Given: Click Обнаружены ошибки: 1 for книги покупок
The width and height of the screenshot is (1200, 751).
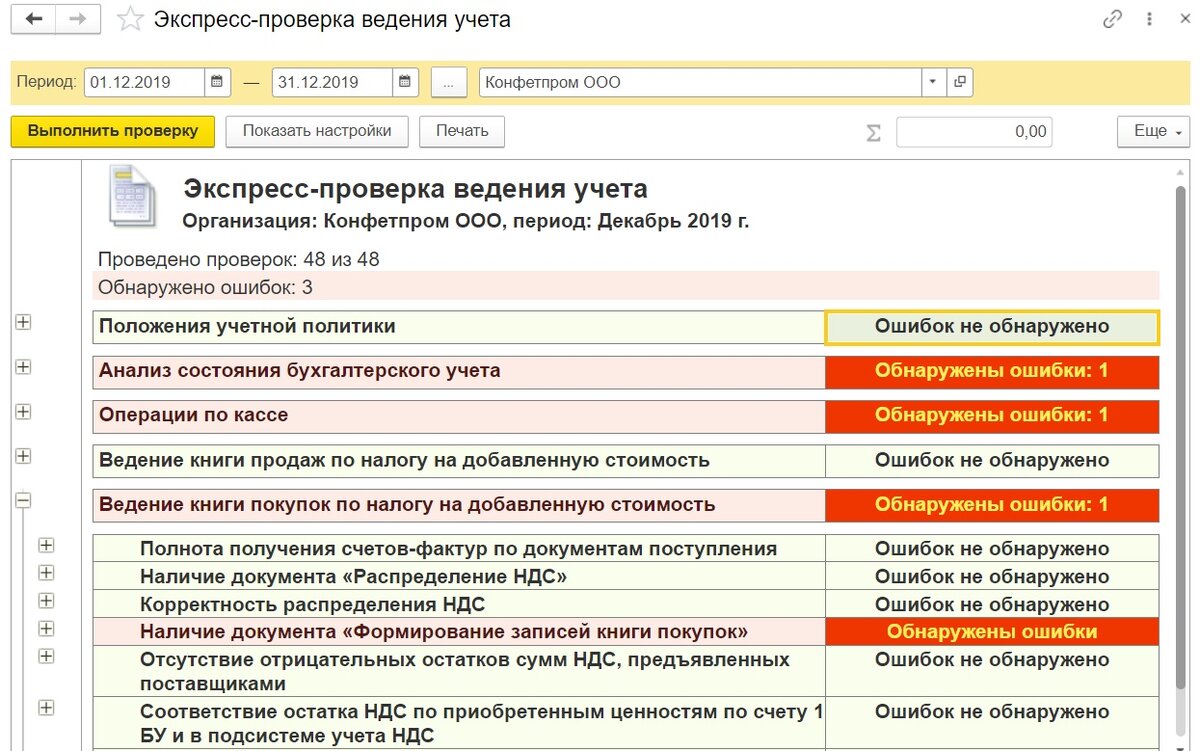Looking at the screenshot, I should click(x=992, y=505).
